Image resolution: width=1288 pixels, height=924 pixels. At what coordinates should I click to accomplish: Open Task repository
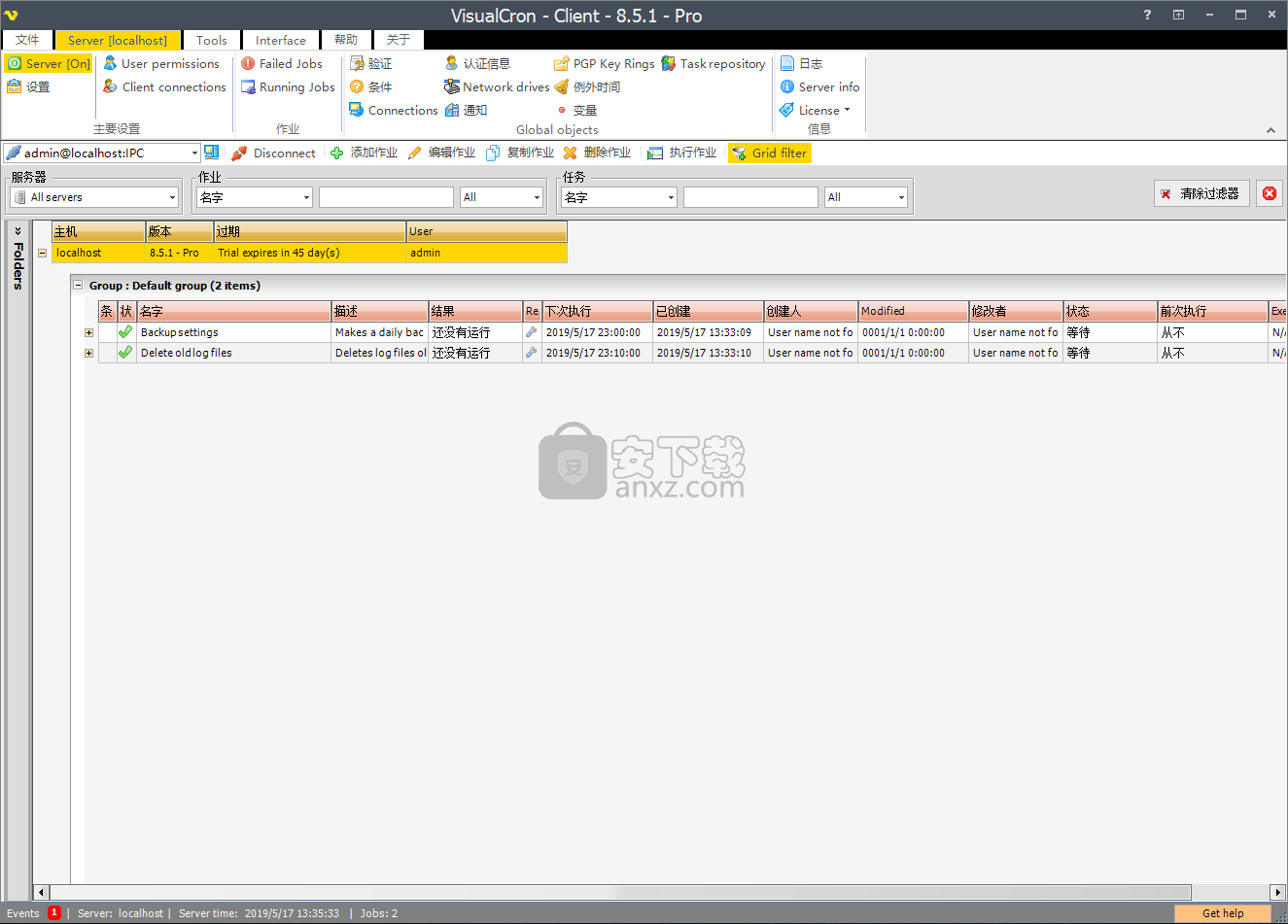click(713, 63)
